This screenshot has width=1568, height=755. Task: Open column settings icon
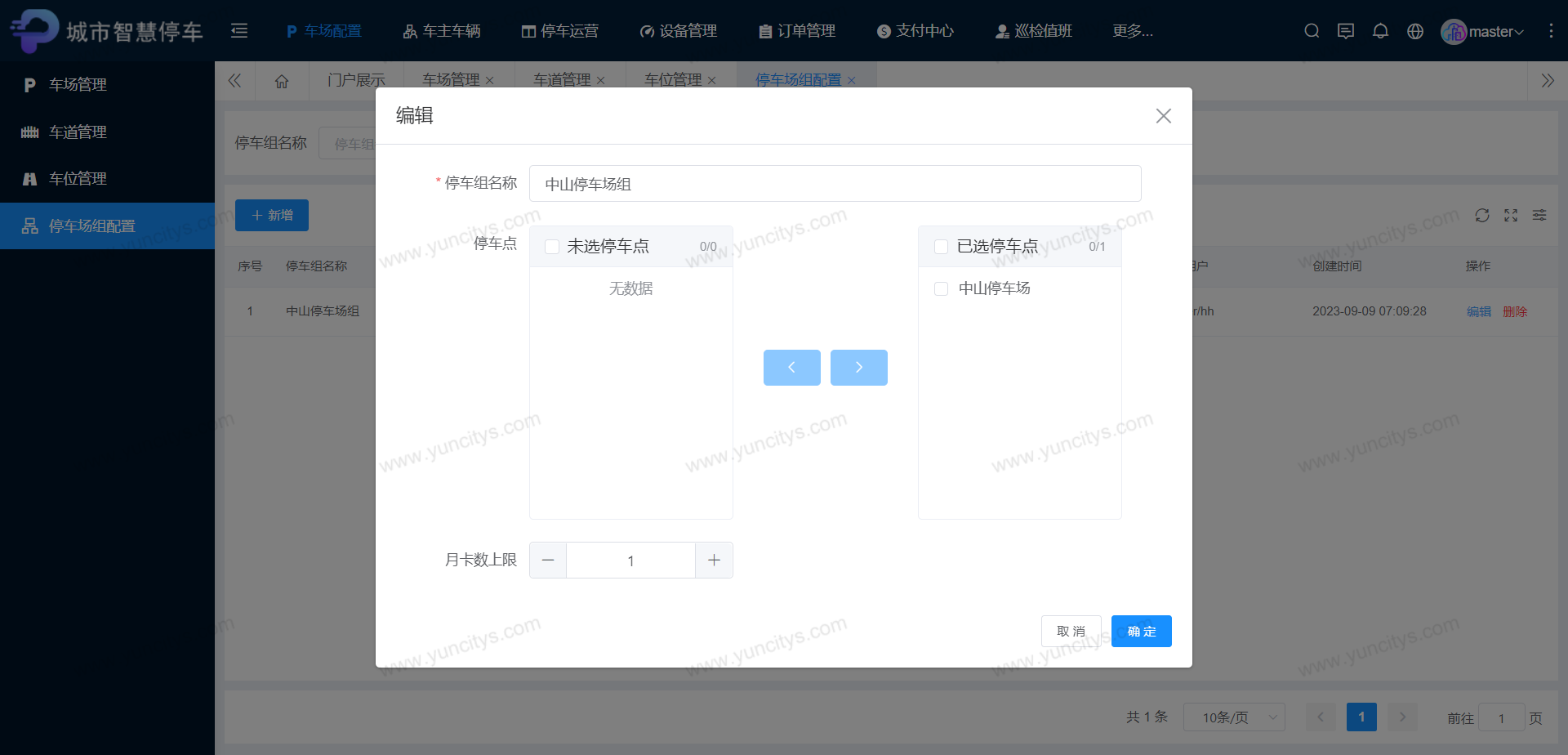[1539, 215]
